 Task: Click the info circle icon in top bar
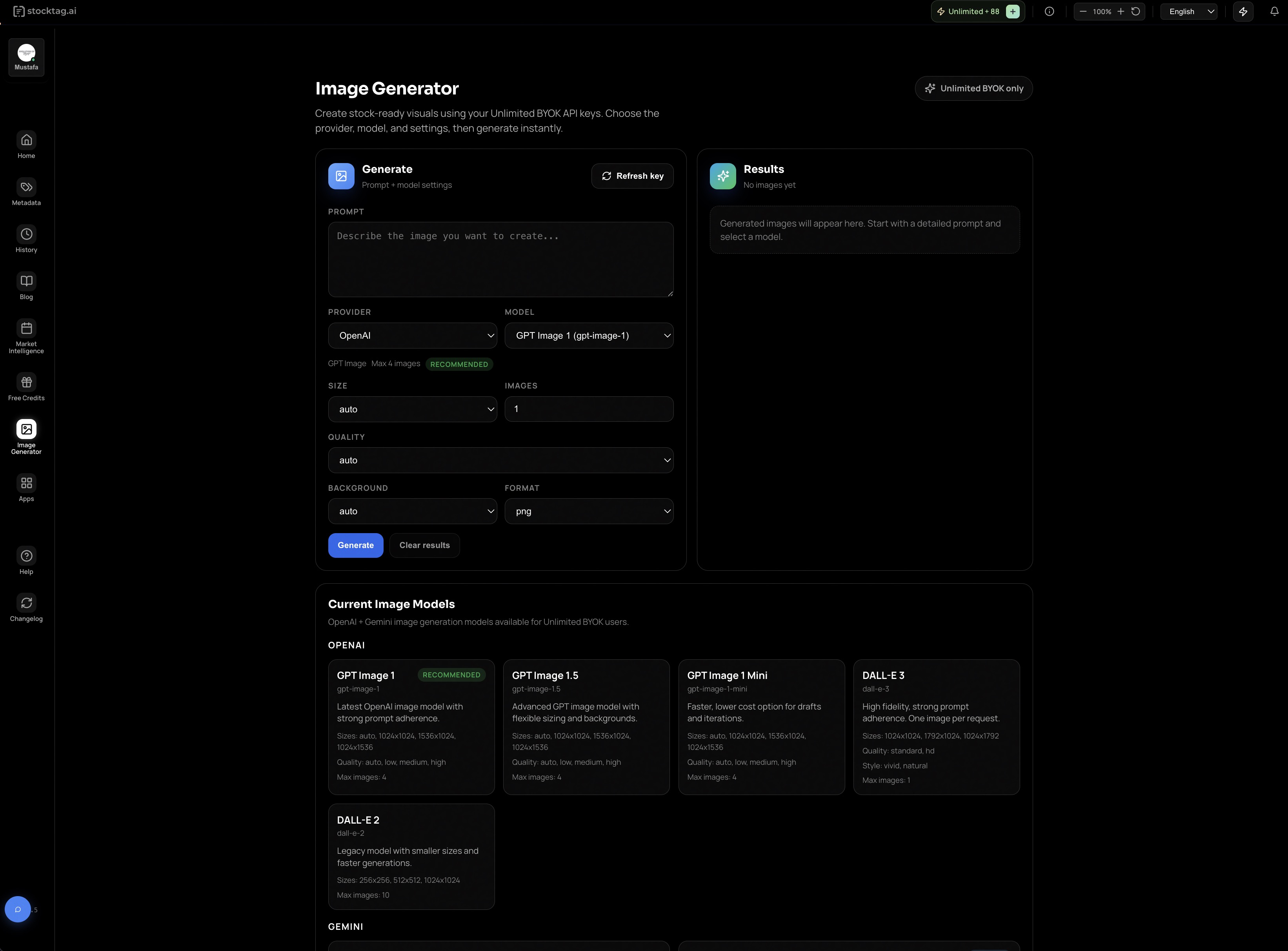pos(1050,11)
